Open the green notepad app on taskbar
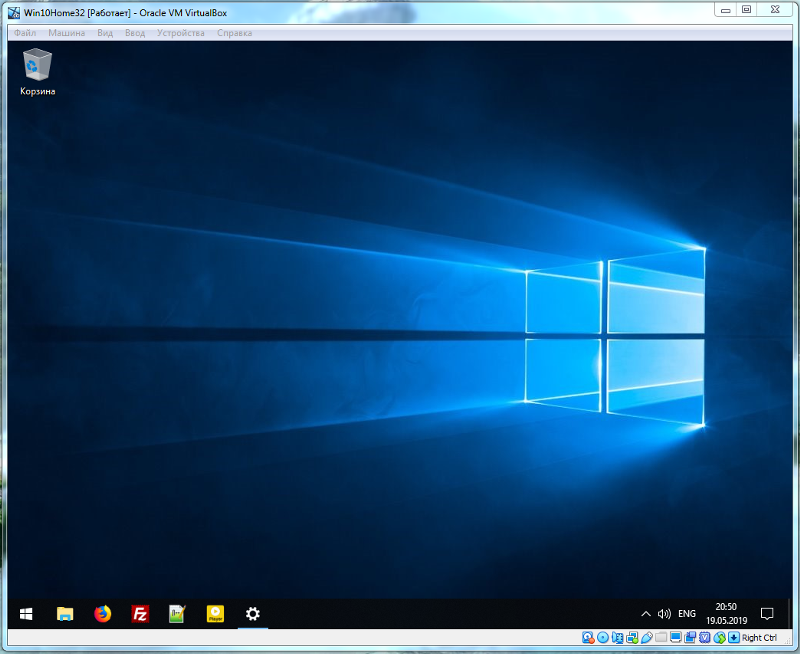Viewport: 800px width, 654px height. pos(177,614)
